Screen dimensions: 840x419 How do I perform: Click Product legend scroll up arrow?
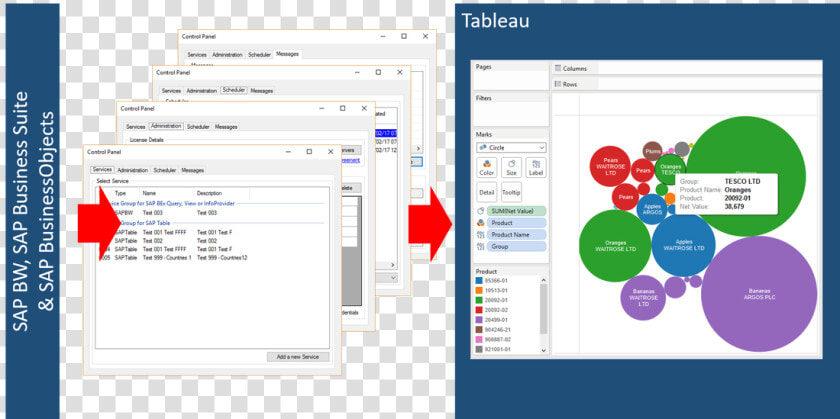point(544,280)
